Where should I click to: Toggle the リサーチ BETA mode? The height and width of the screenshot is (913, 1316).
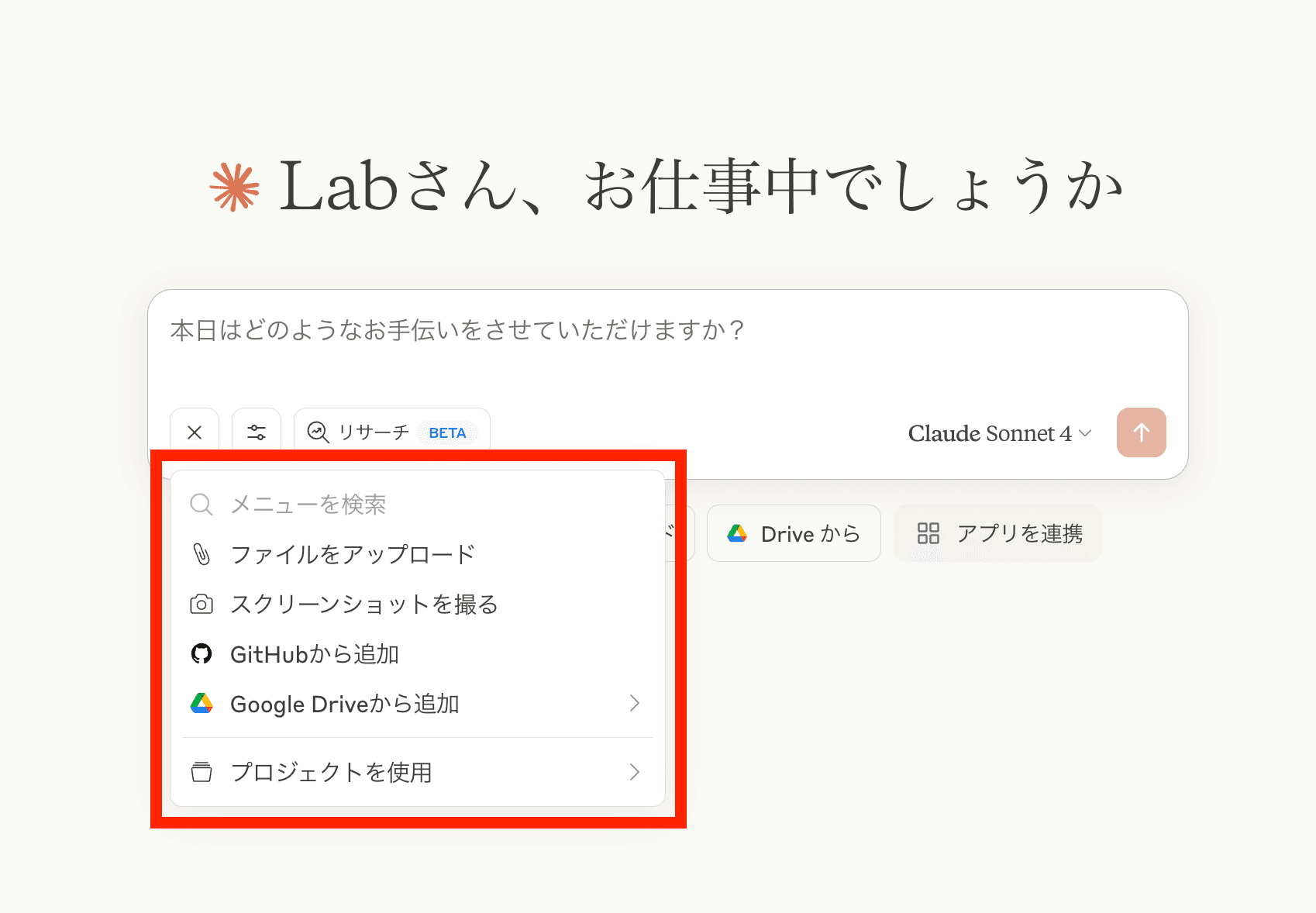click(x=391, y=432)
